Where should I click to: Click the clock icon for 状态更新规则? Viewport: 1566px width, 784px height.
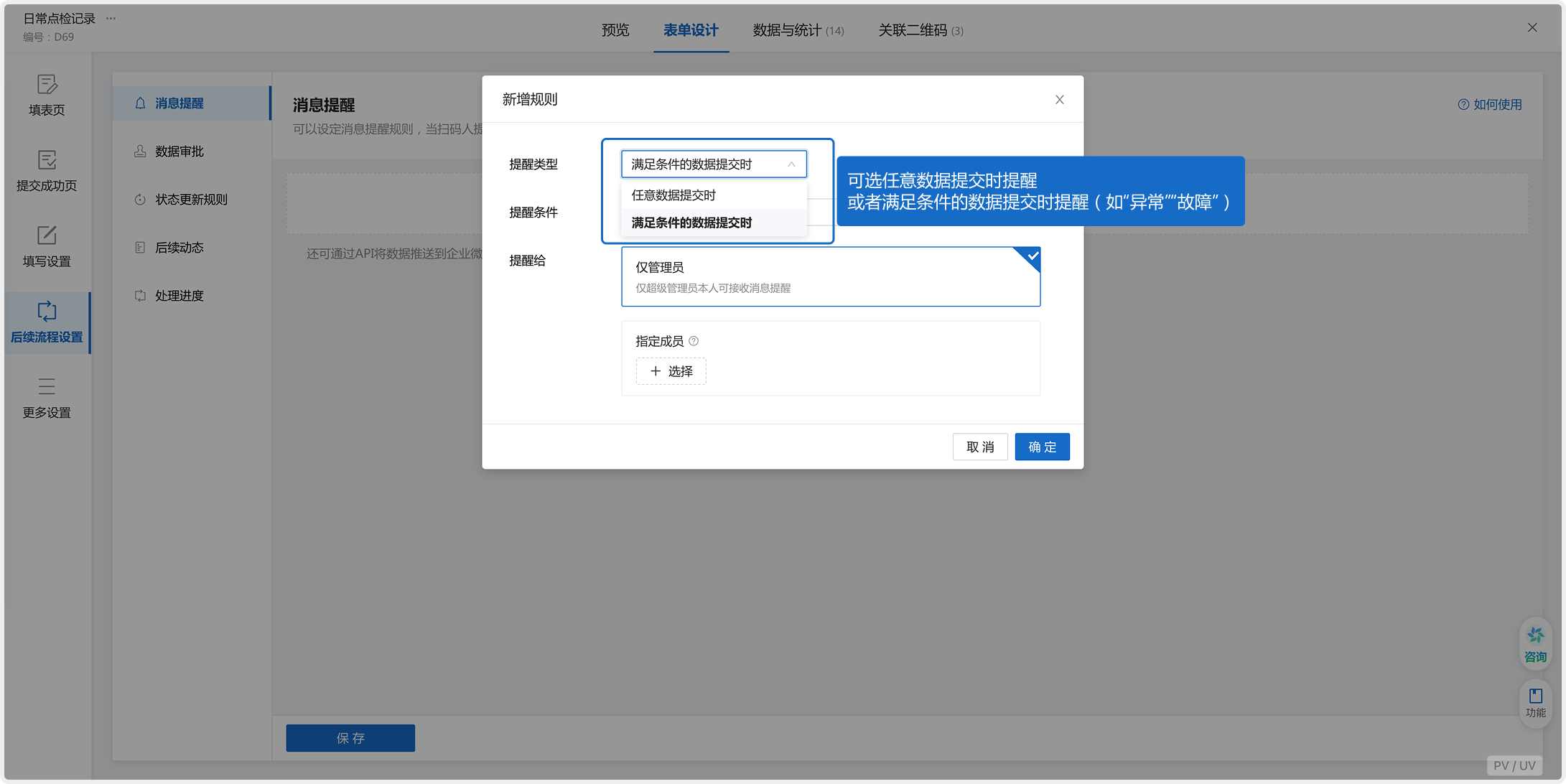pos(140,199)
